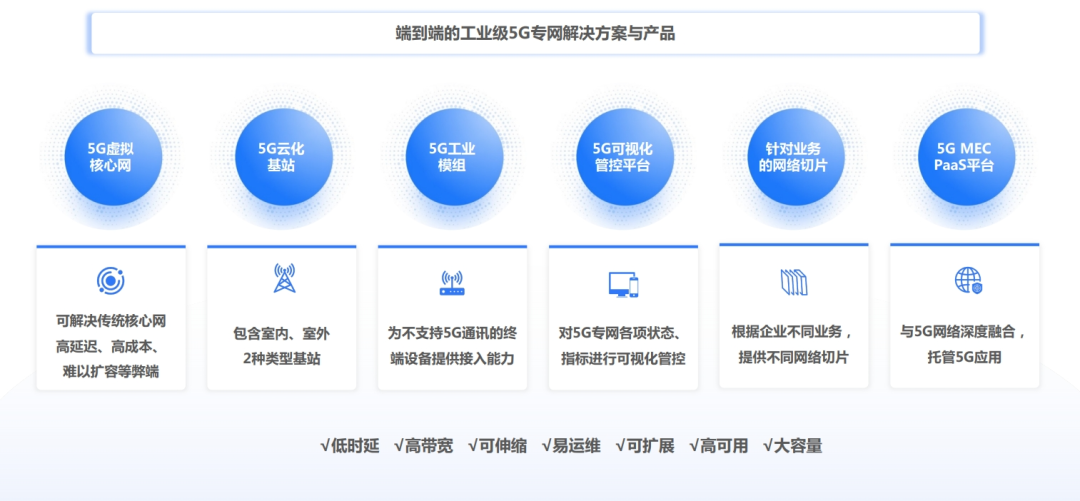
Task: Select the 5G云化基站 circle
Action: coord(283,157)
